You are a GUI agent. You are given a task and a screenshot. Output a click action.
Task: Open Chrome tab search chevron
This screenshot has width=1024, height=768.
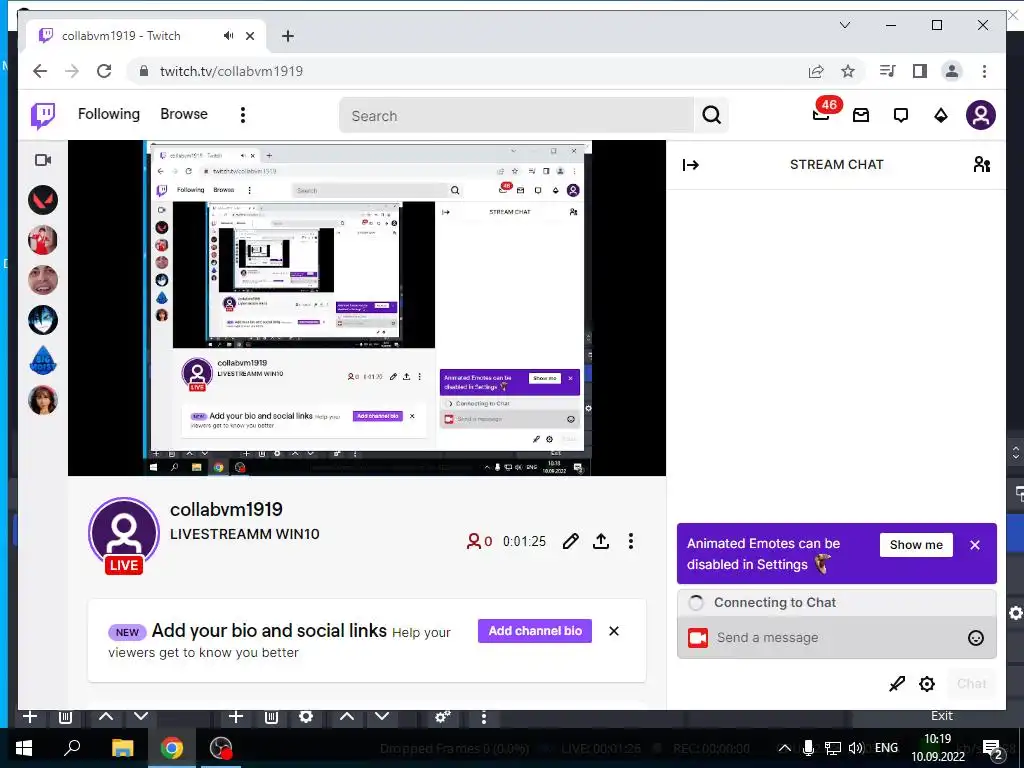pos(844,25)
